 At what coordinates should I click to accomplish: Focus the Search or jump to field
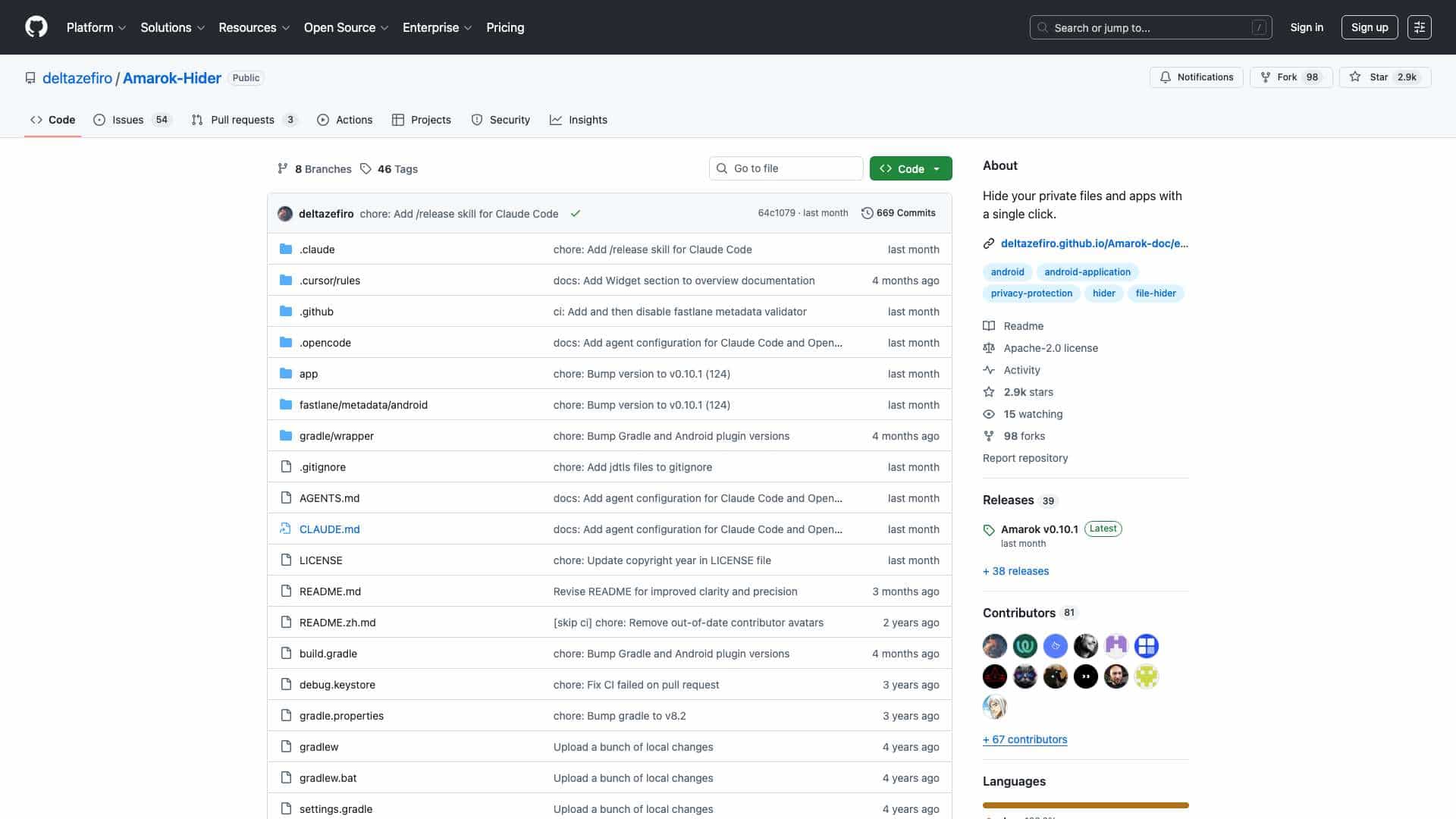pos(1150,27)
